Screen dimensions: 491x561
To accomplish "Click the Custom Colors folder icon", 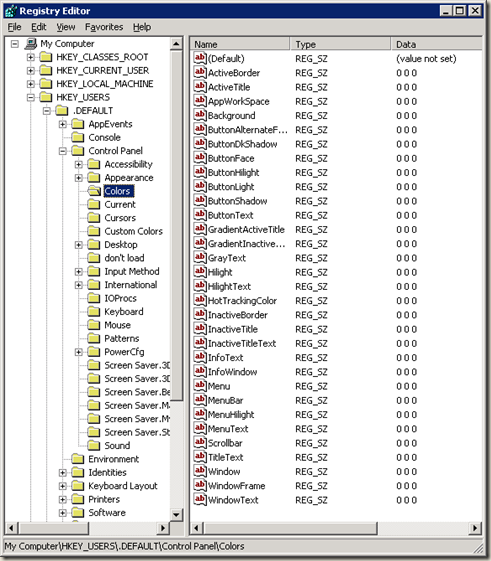I will [94, 231].
